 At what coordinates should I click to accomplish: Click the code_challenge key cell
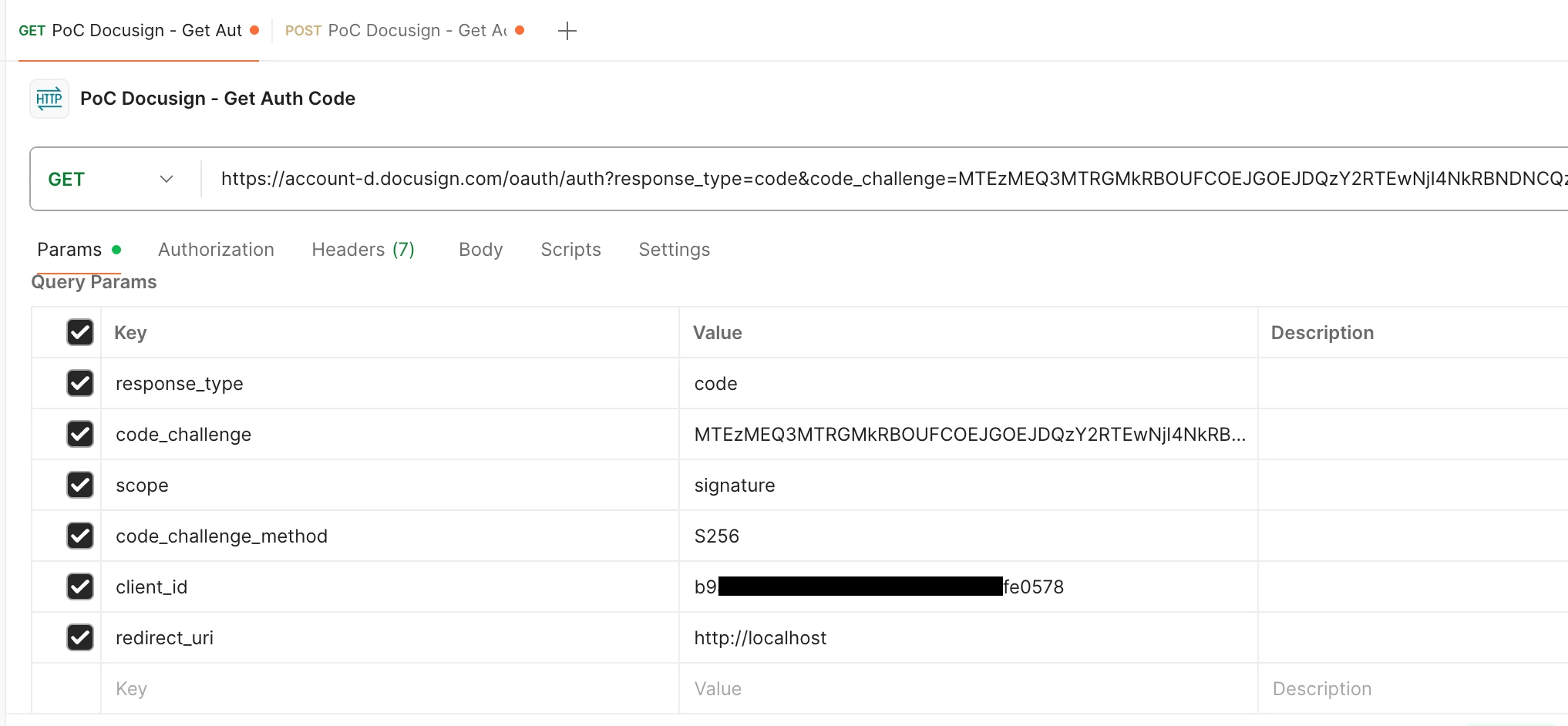390,434
